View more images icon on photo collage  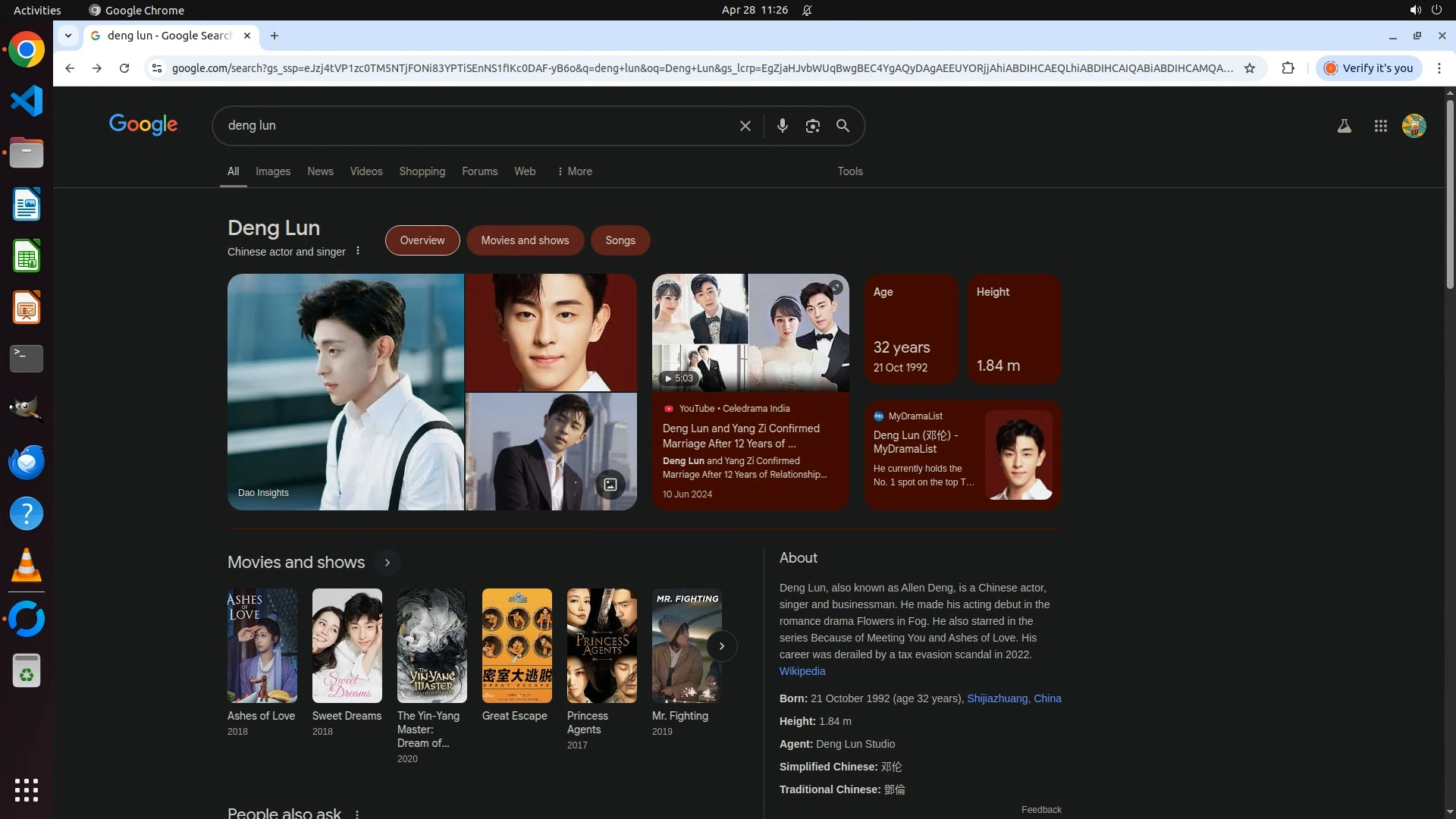(x=610, y=485)
